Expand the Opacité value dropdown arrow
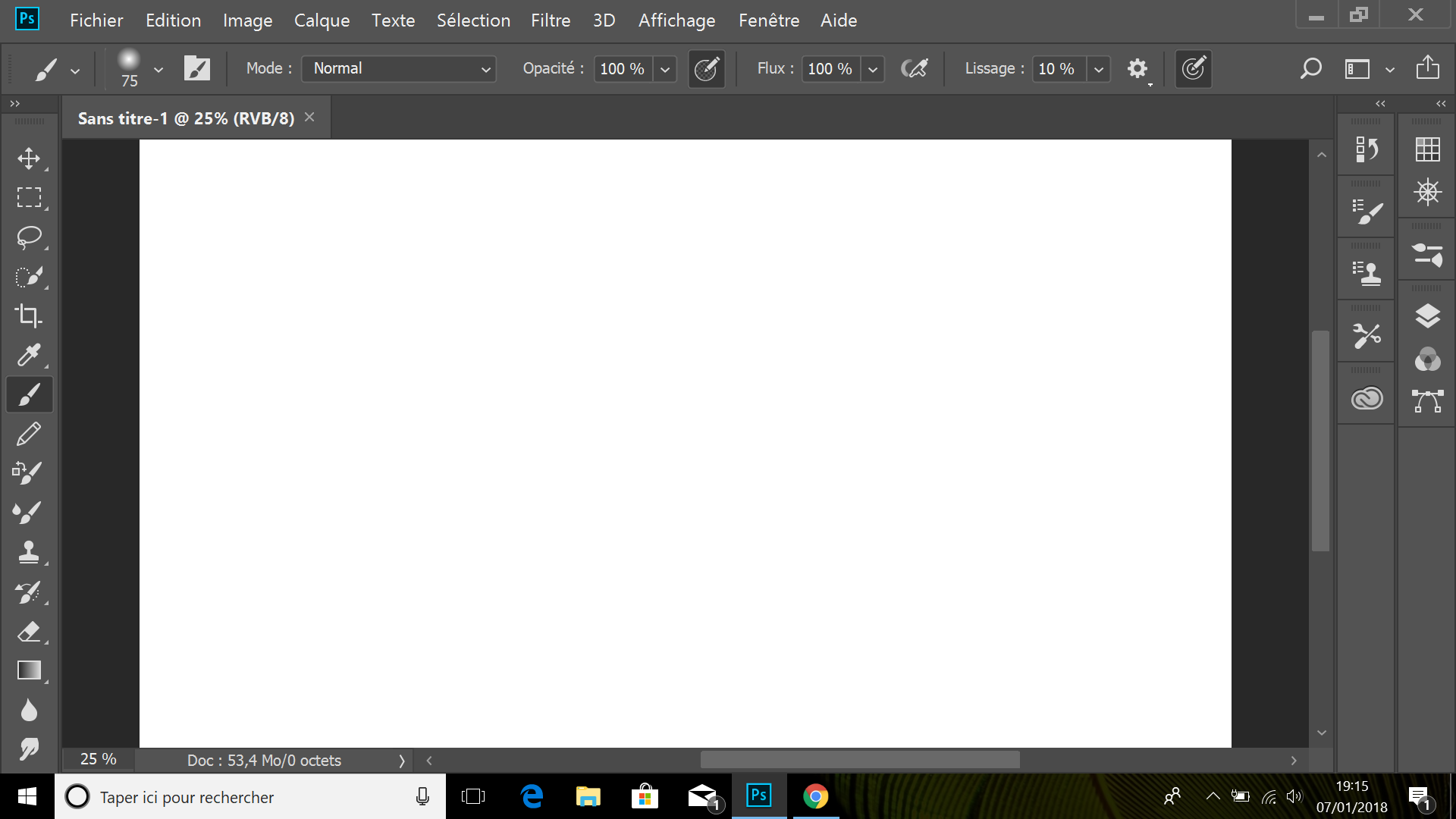Screen dimensions: 1456x819 [x=665, y=69]
